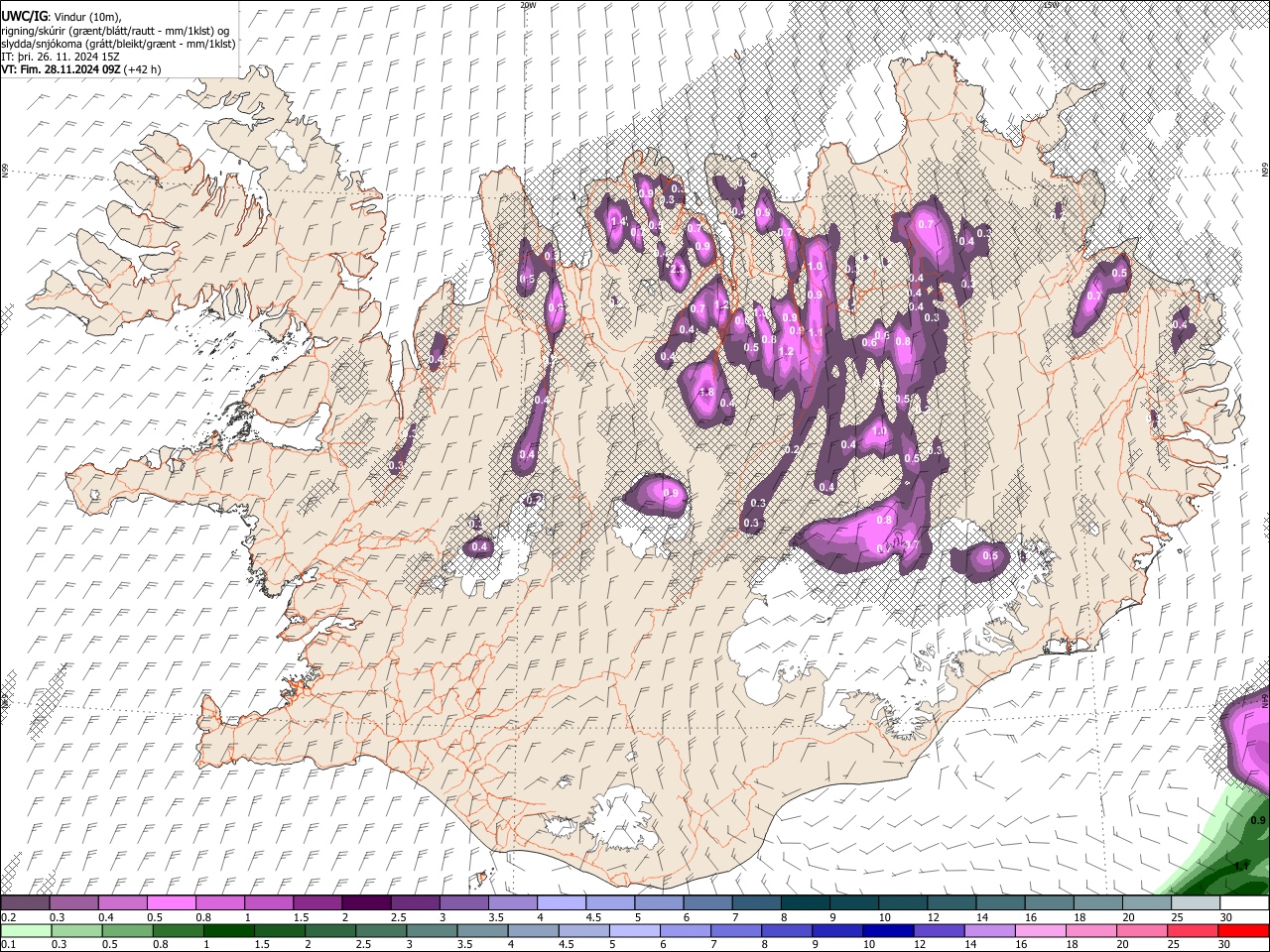Click the 'VT: Fim. 28.11.2024 09Z' valid time
Image resolution: width=1270 pixels, height=952 pixels.
pos(62,69)
